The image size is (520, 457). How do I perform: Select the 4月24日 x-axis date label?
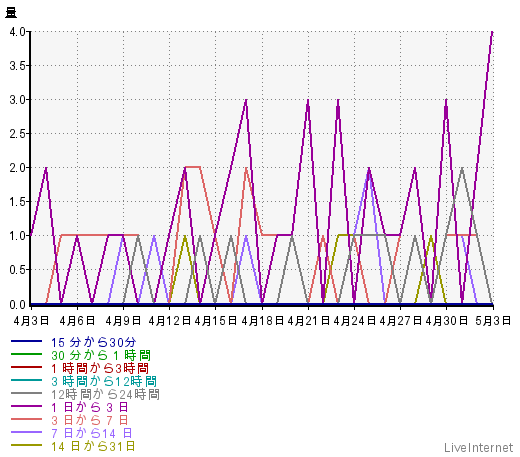coord(354,321)
